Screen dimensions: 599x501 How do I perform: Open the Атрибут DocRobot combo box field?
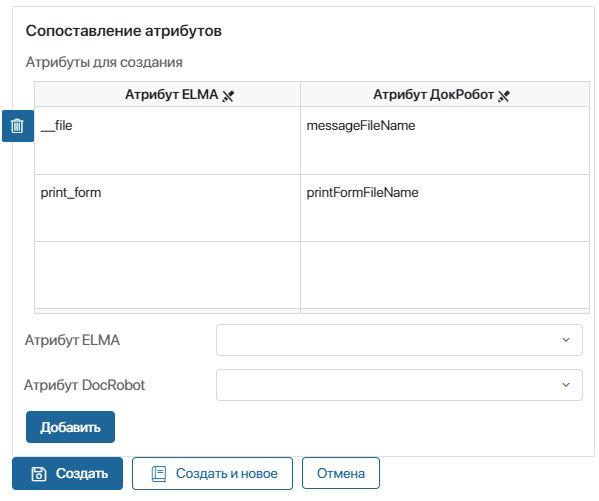399,385
